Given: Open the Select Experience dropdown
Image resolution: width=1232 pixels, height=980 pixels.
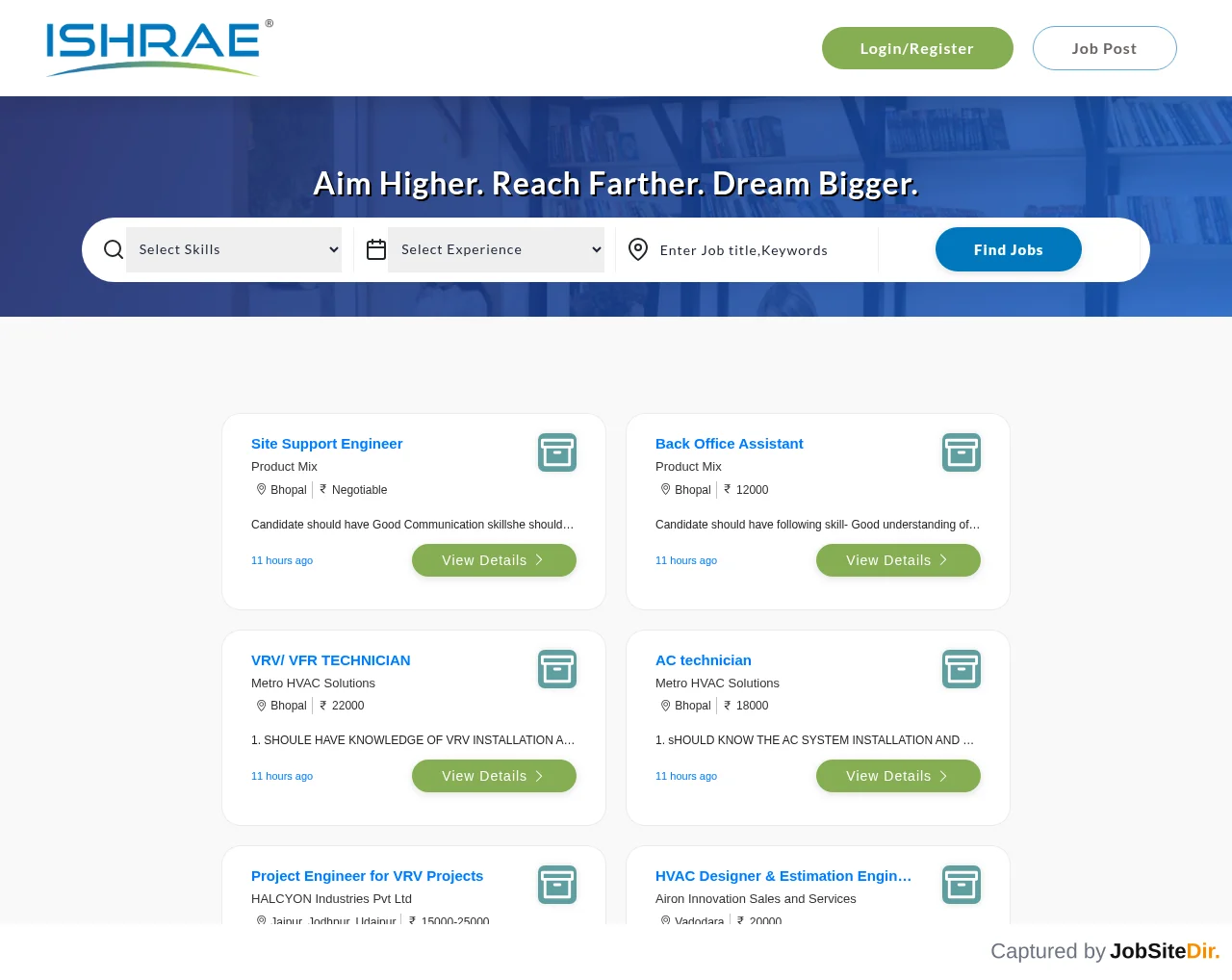Looking at the screenshot, I should (x=496, y=249).
